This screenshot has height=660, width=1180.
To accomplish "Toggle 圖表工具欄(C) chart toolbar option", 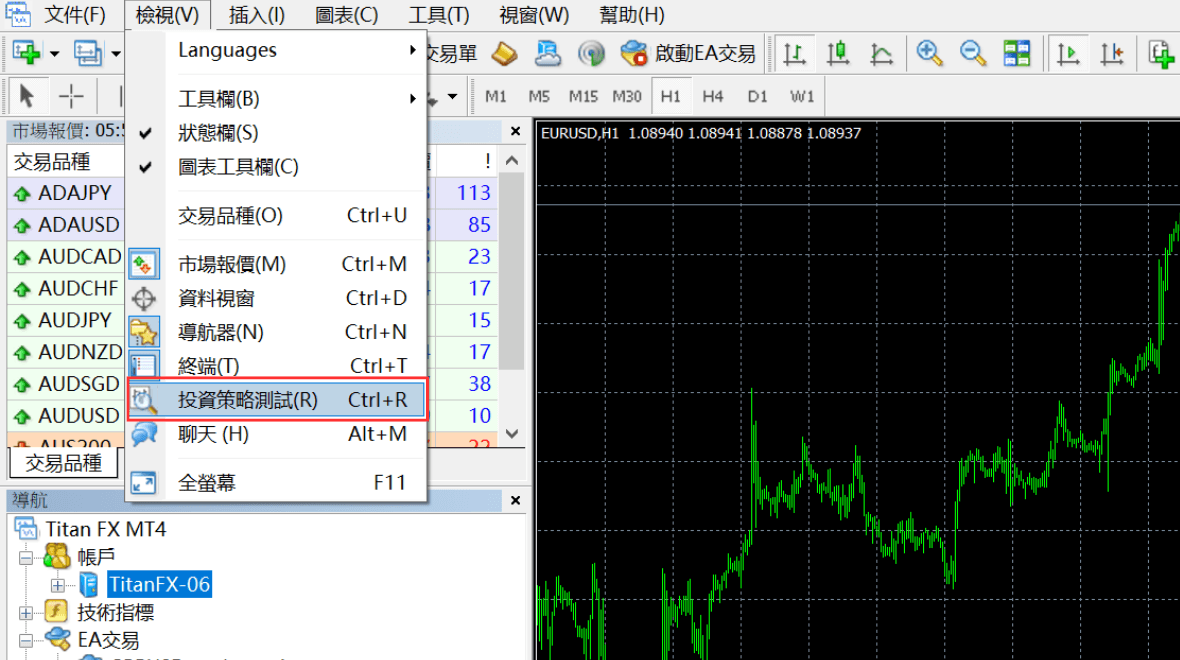I will click(x=238, y=167).
